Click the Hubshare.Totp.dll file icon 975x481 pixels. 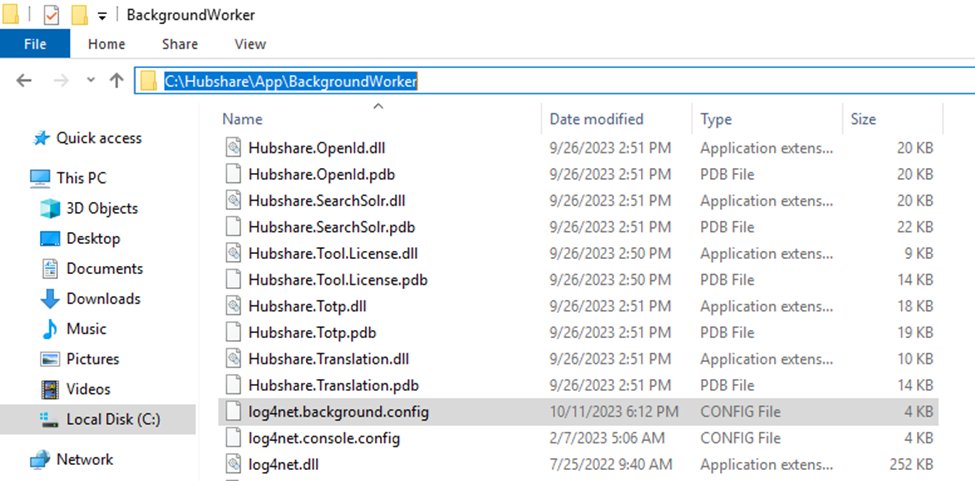233,307
